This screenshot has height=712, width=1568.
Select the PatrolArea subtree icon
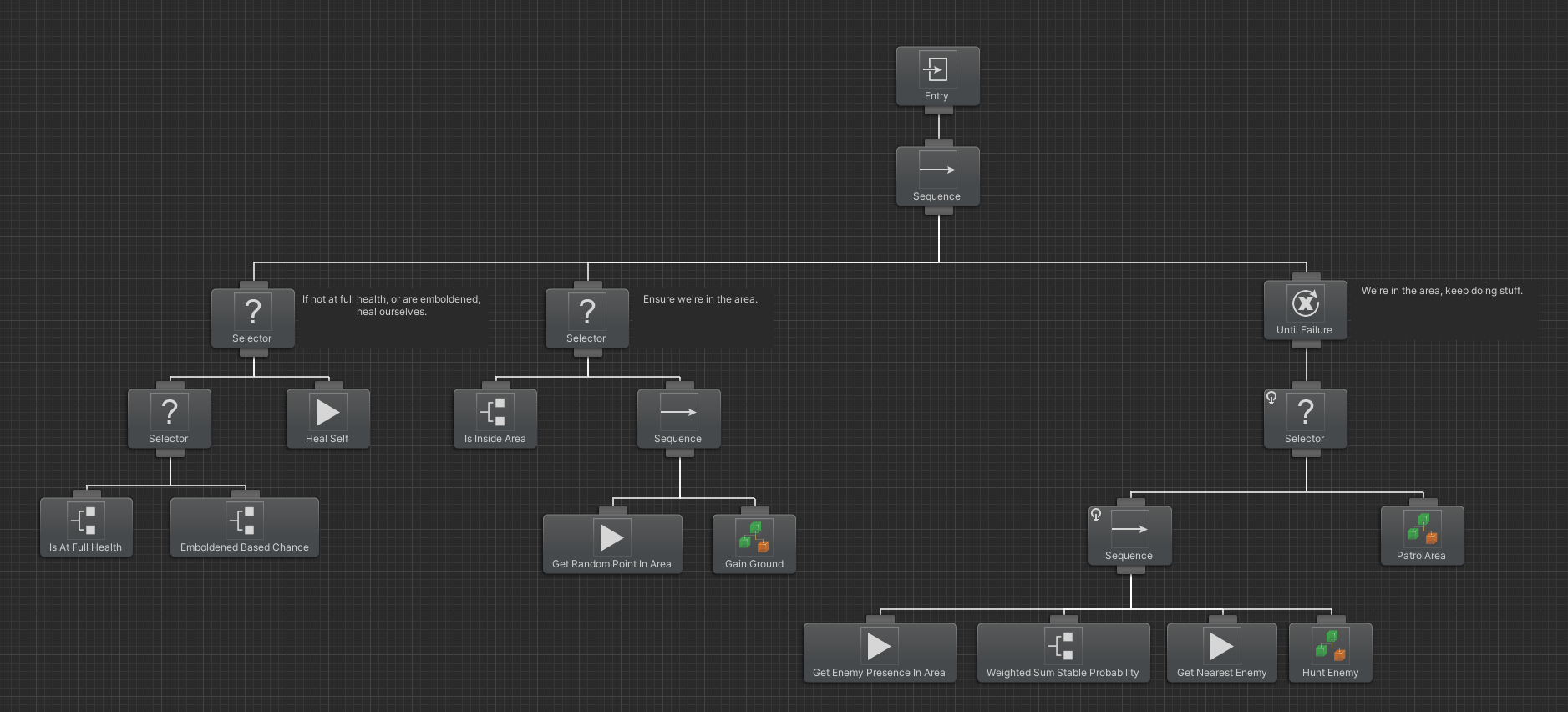(1422, 528)
